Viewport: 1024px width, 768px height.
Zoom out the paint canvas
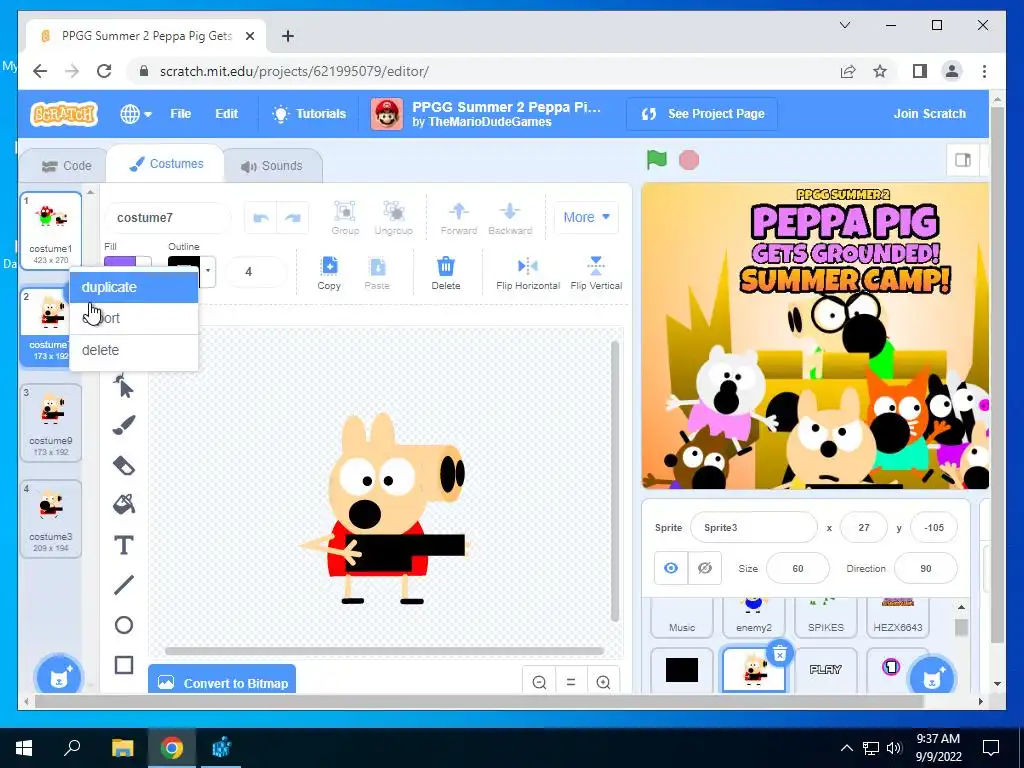[539, 682]
